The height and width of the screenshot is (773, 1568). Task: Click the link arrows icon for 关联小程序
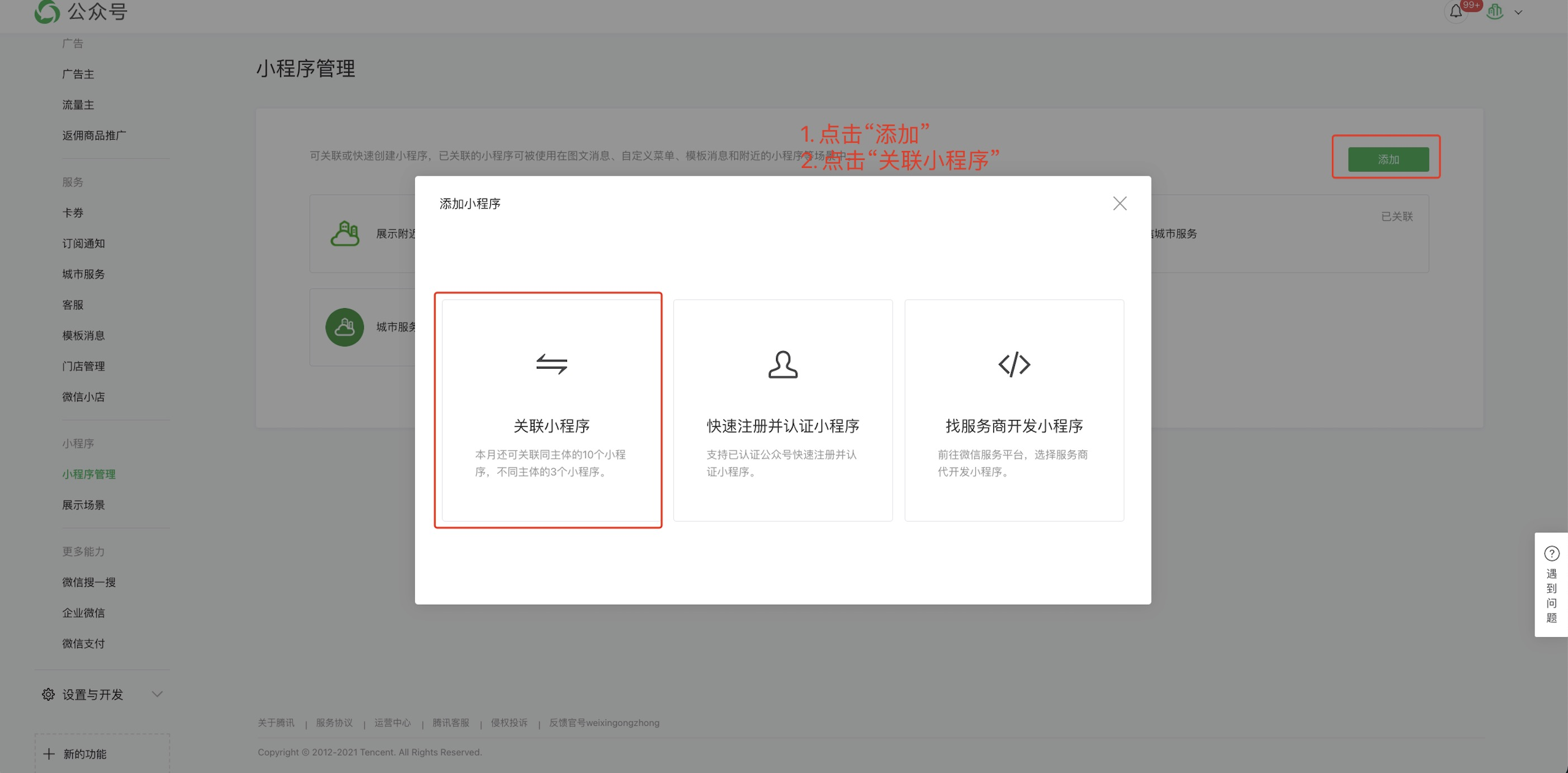[x=551, y=364]
